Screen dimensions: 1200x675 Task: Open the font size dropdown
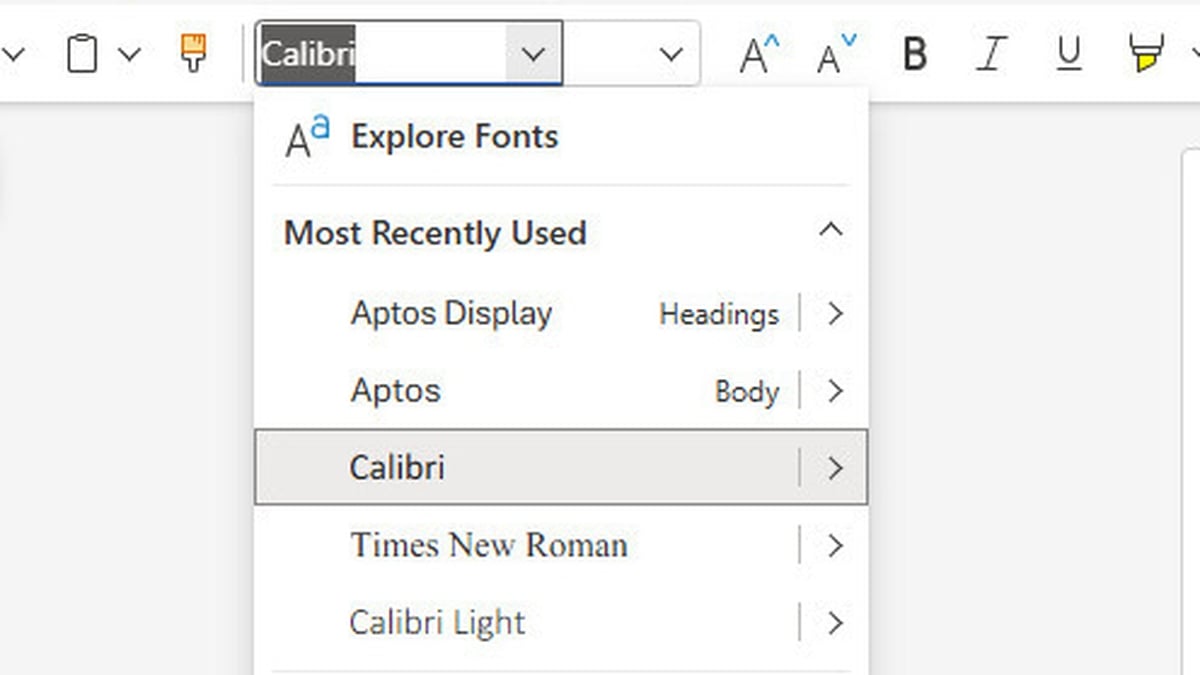click(670, 54)
